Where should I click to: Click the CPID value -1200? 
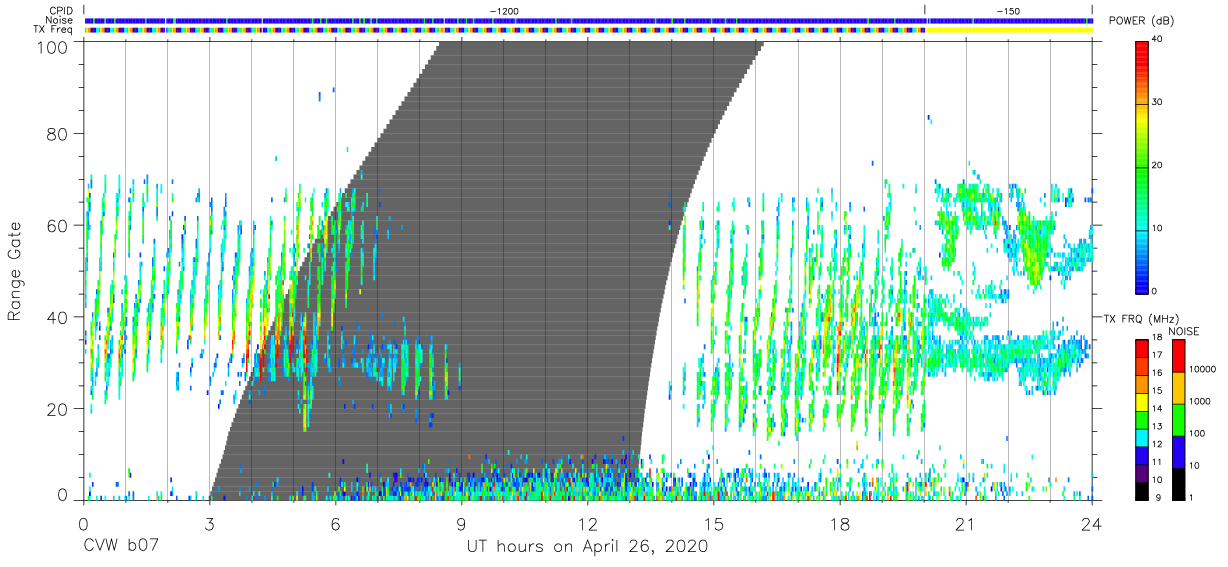tap(503, 10)
